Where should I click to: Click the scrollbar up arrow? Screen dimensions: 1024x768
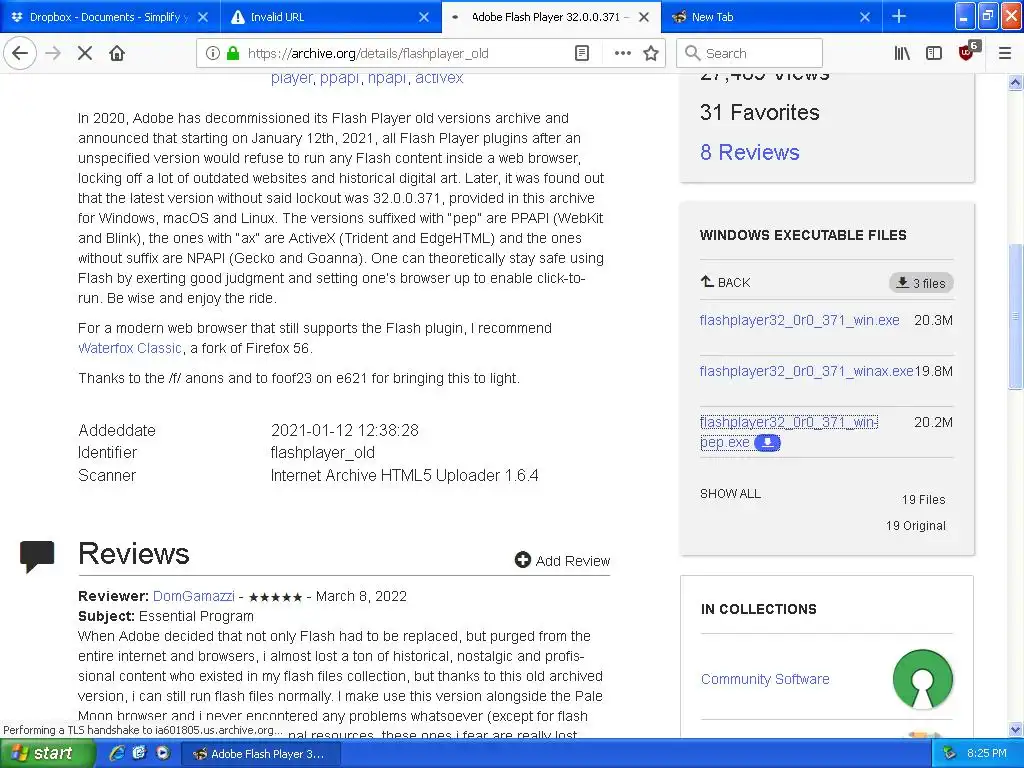pos(1015,82)
